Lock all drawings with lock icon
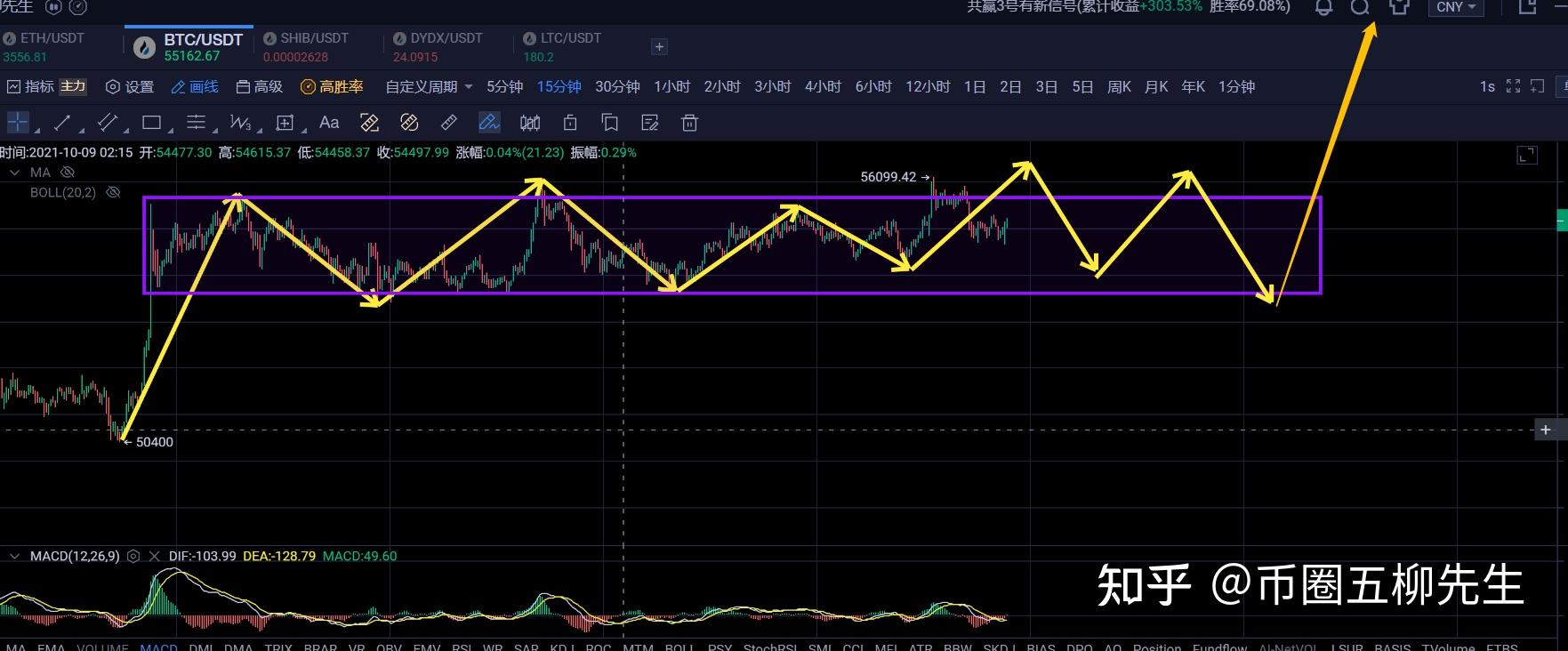Screen dimensions: 1568x651 pyautogui.click(x=570, y=123)
